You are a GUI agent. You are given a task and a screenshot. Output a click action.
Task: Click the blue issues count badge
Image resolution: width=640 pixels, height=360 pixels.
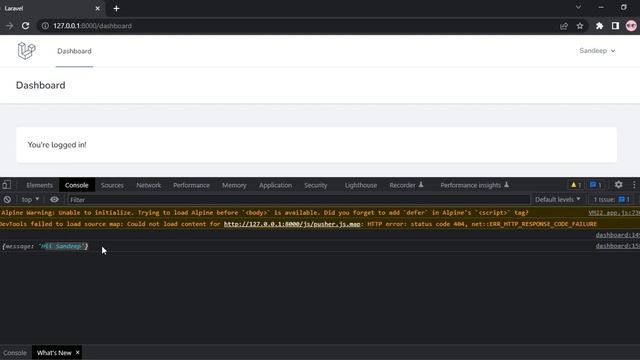click(x=596, y=185)
